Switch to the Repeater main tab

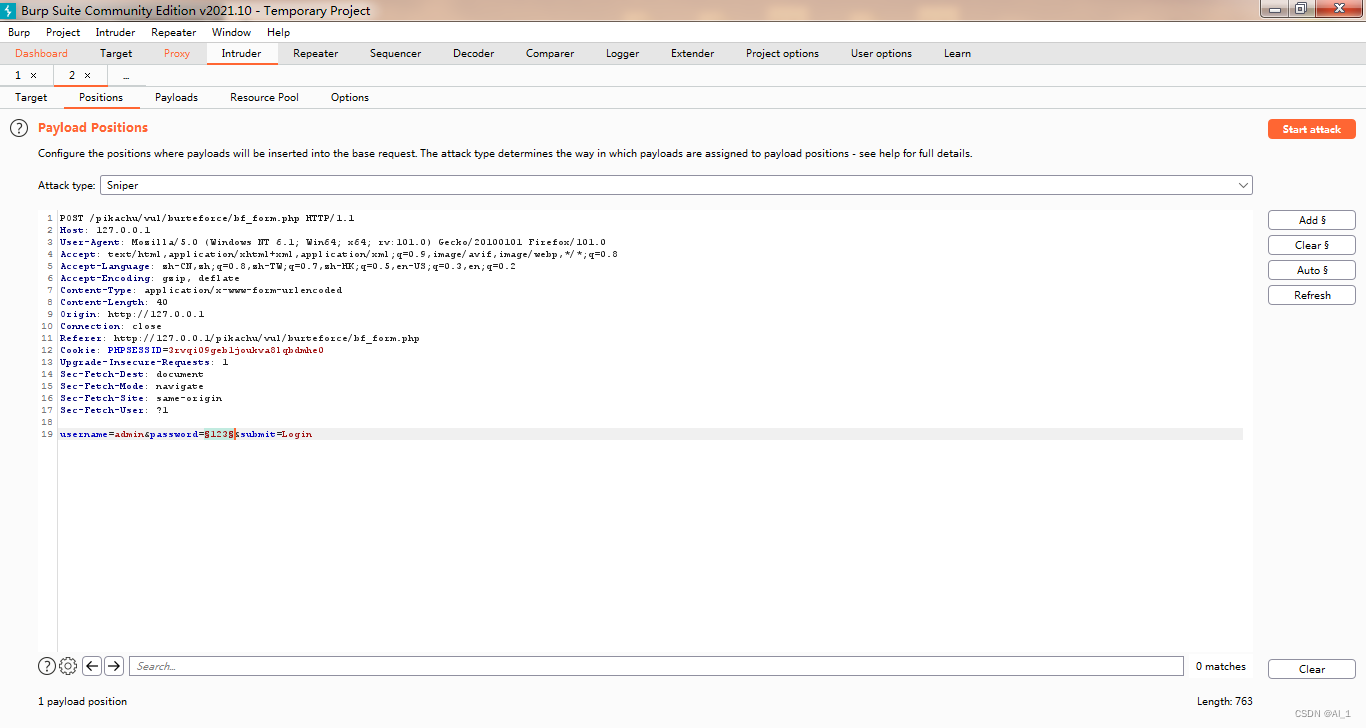(316, 54)
